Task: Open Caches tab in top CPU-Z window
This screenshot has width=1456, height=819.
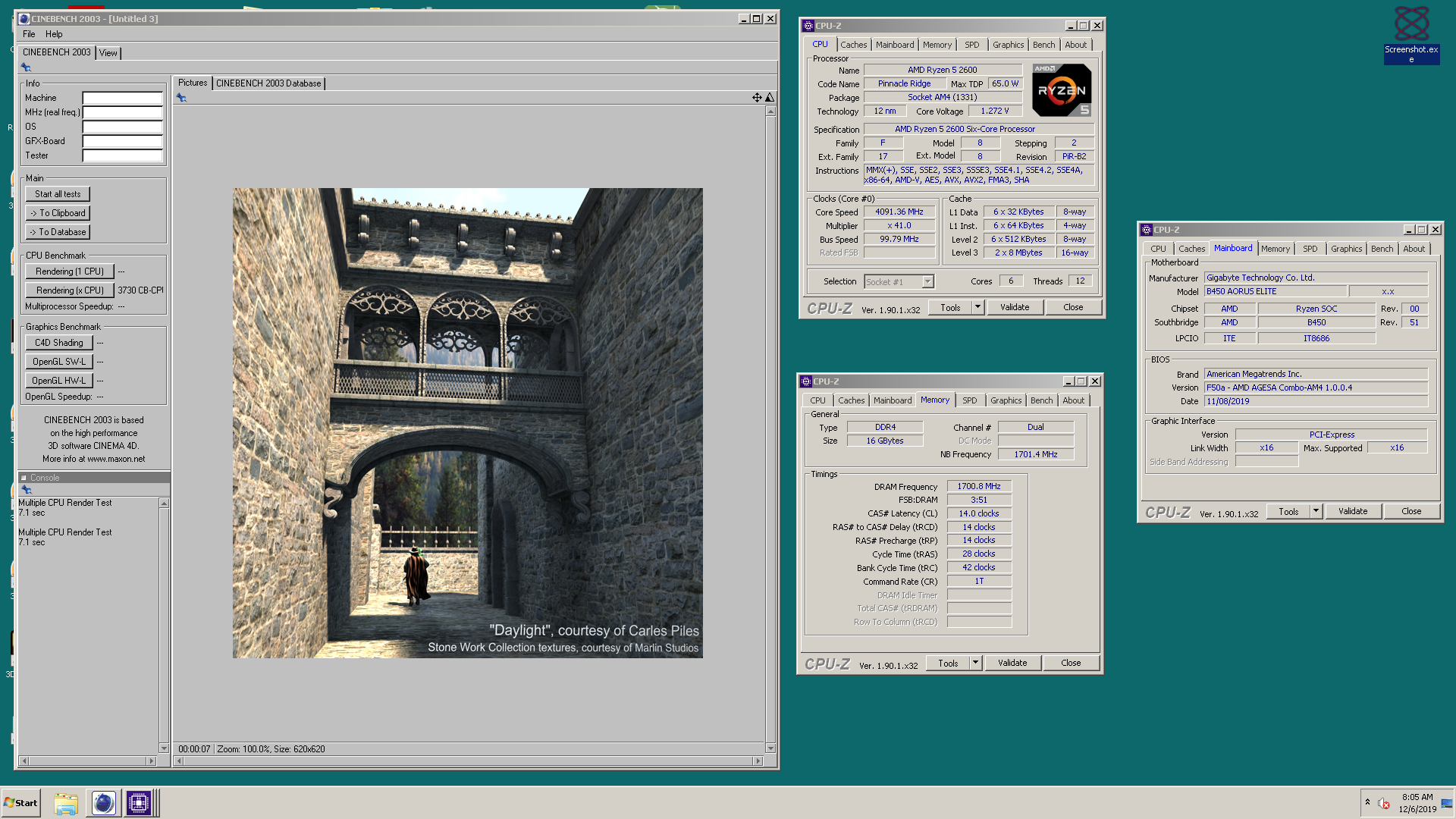Action: [853, 45]
